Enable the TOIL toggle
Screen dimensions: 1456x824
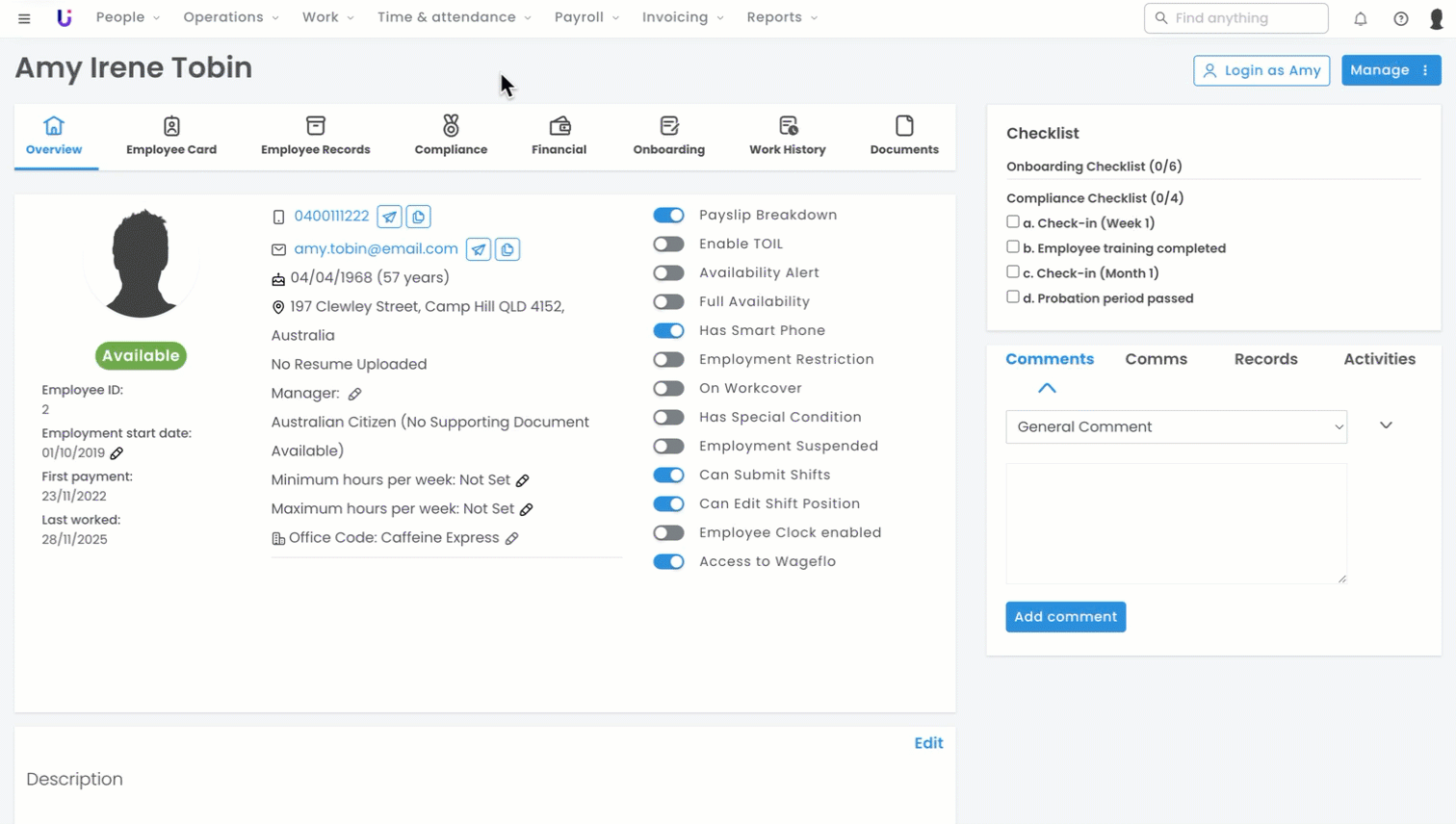668,245
